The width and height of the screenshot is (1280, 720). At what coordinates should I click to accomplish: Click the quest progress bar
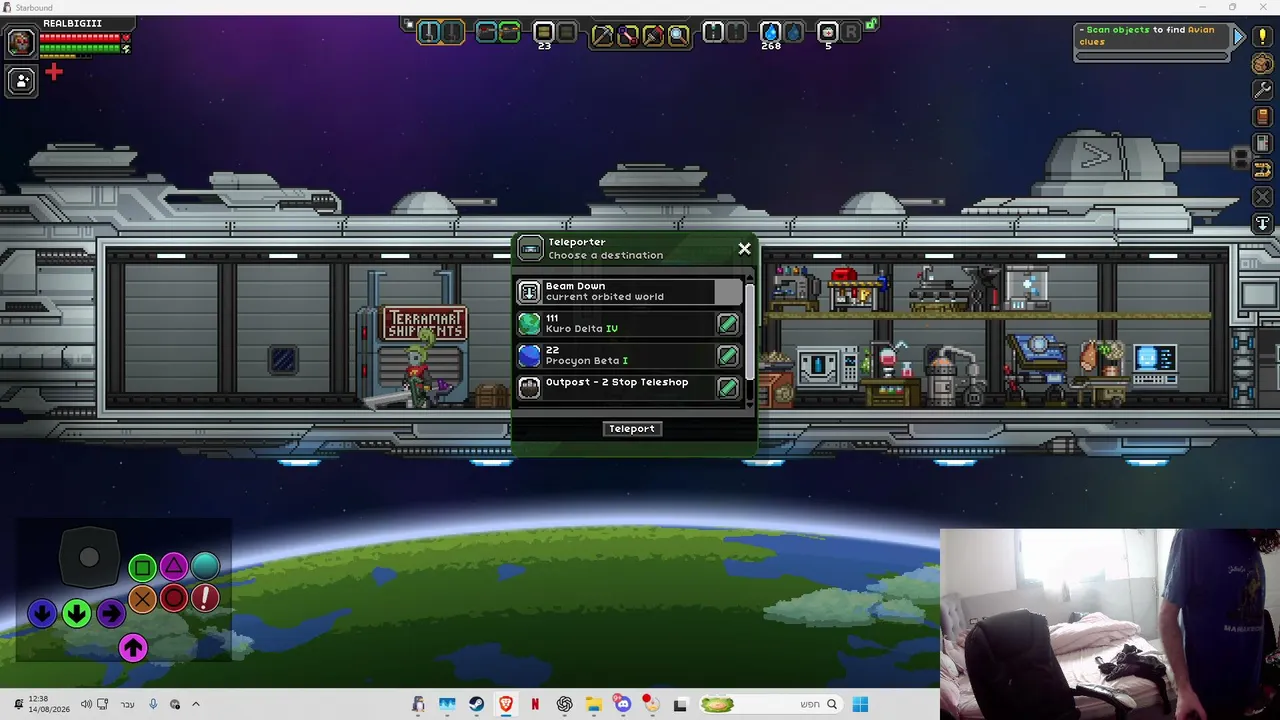pos(1152,56)
